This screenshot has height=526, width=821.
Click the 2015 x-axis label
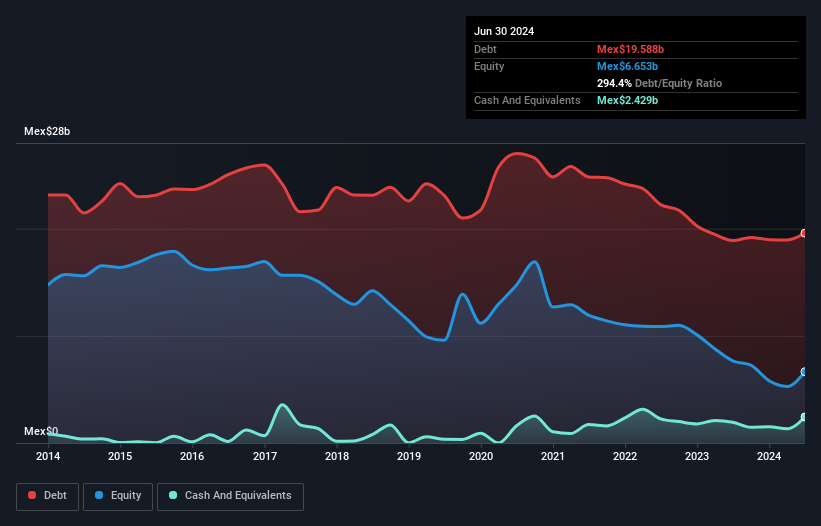coord(120,456)
